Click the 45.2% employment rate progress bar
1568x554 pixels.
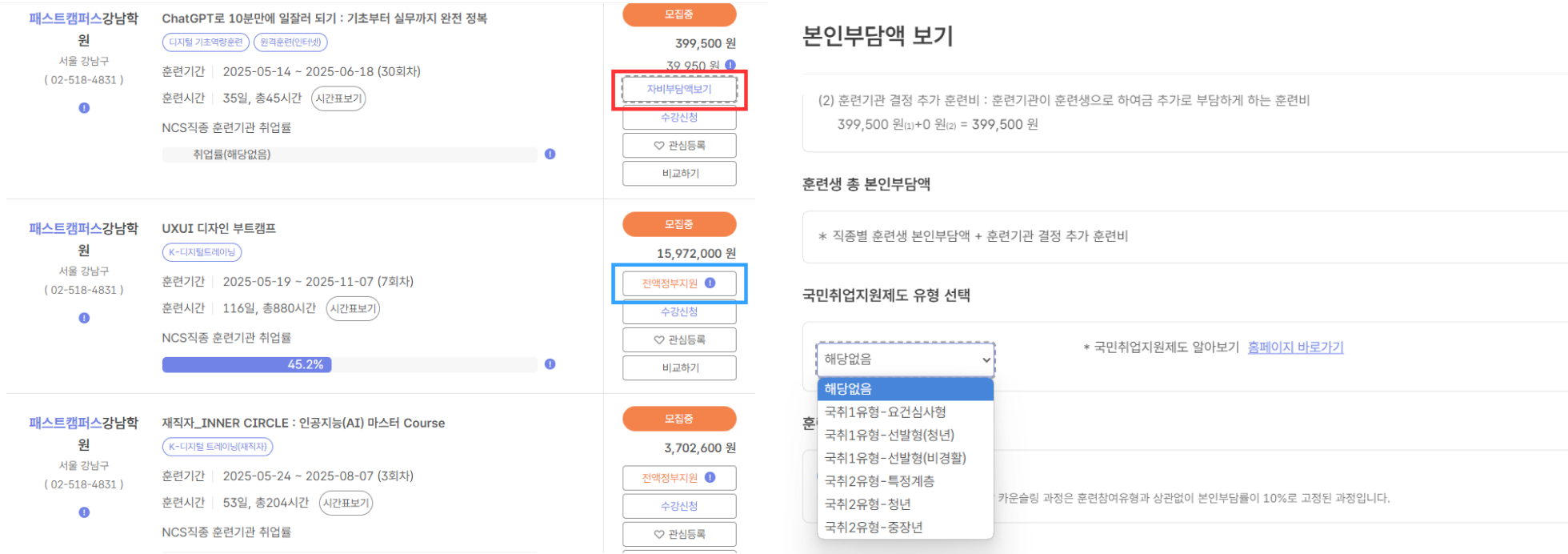pos(350,364)
